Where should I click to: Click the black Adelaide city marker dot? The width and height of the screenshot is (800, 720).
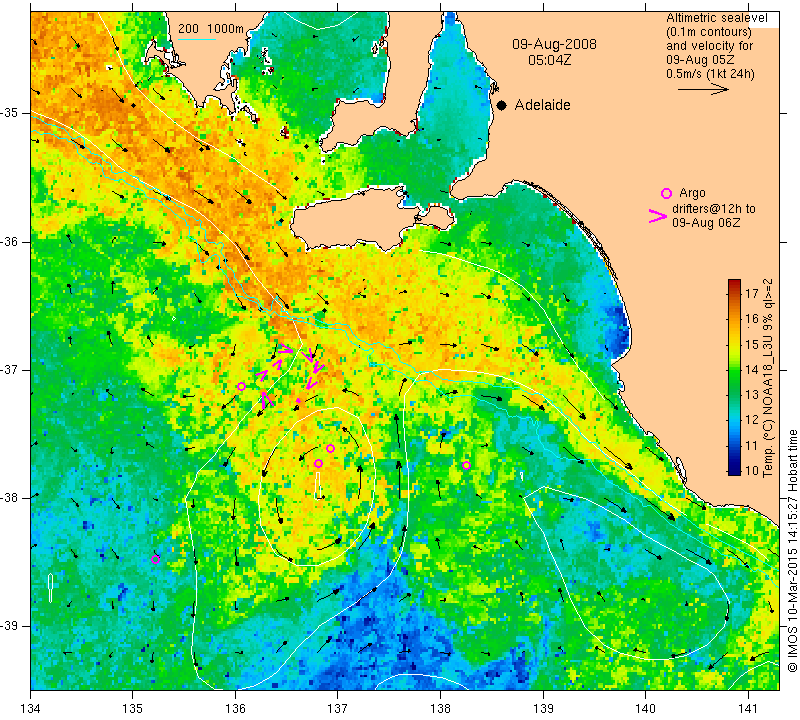coord(502,105)
